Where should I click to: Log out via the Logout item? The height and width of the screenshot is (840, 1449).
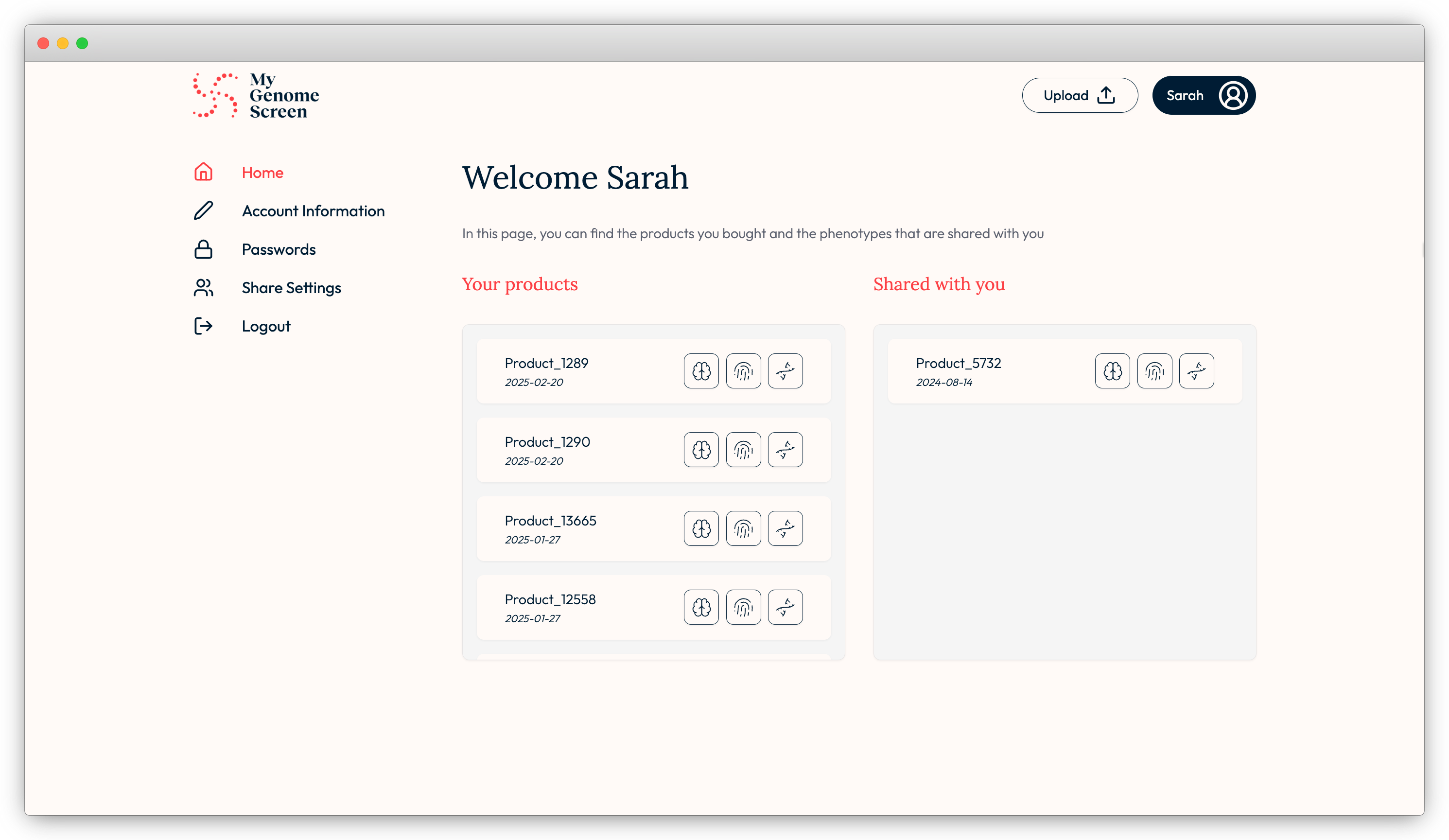266,326
